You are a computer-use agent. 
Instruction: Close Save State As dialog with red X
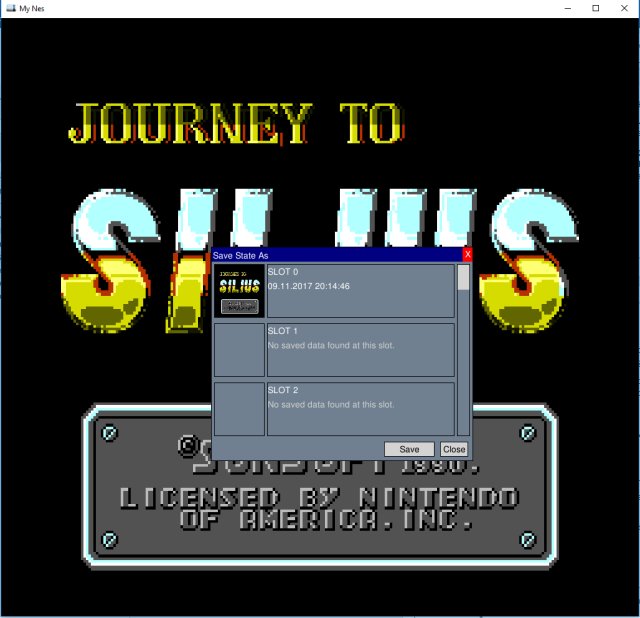click(467, 255)
